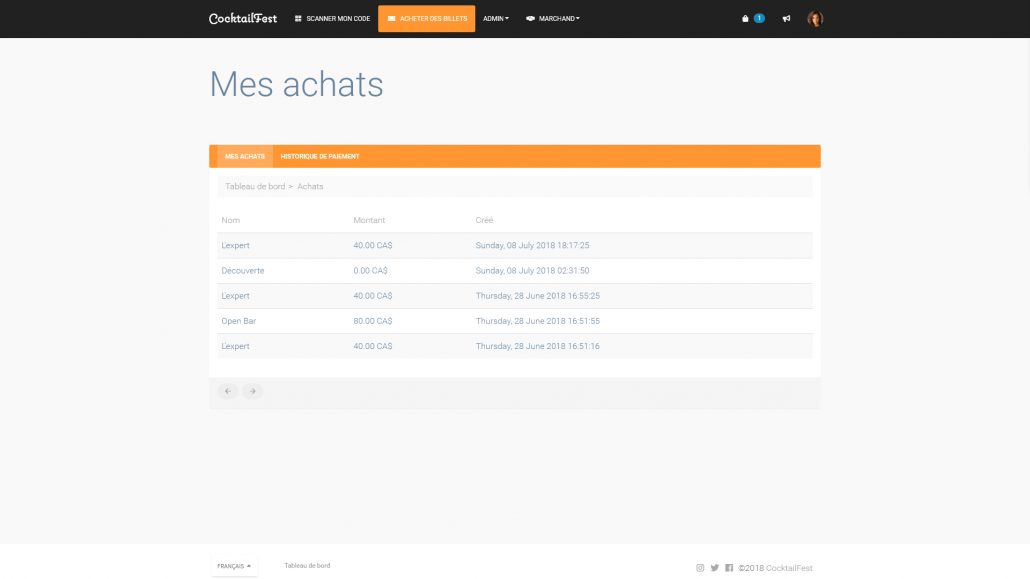1030x579 pixels.
Task: Open the shopping bag cart icon
Action: 745,18
